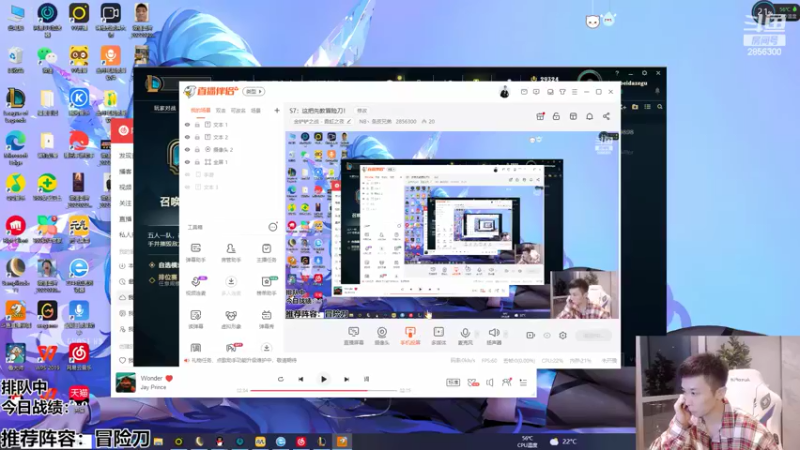Open the voice co-streaming tool with microphone icon

coord(196,285)
